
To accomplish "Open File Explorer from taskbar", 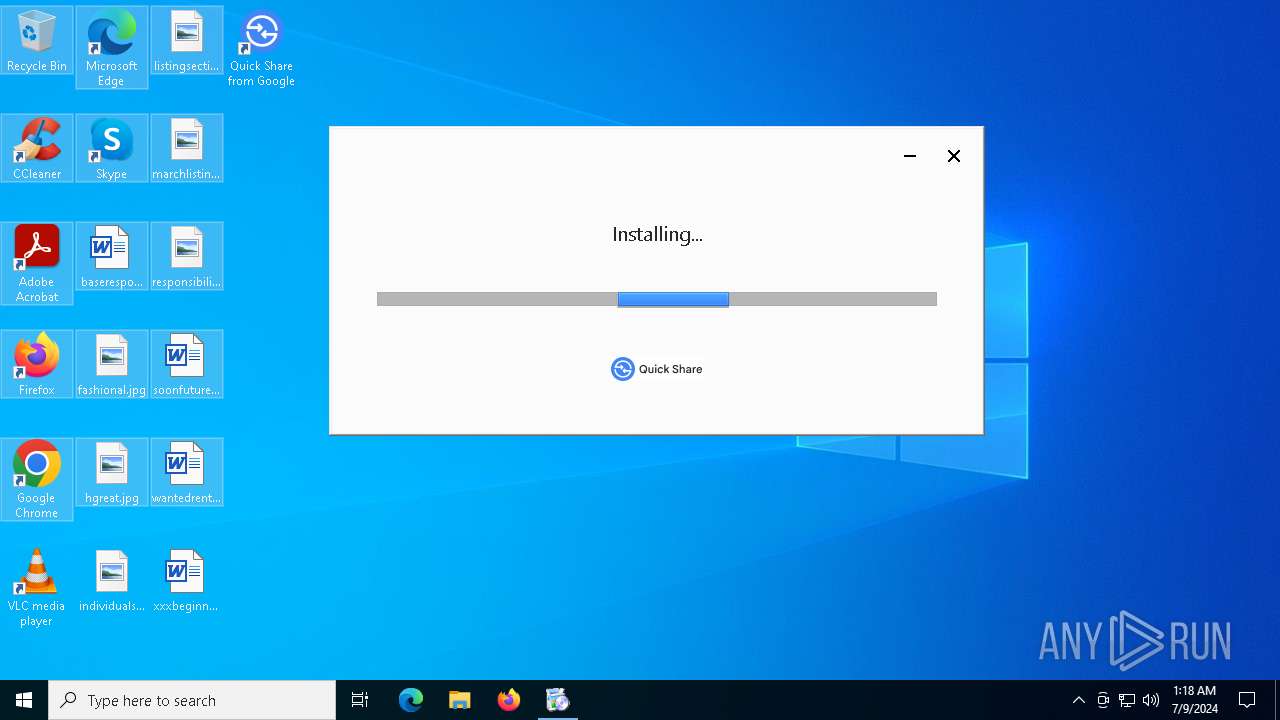I will 460,700.
